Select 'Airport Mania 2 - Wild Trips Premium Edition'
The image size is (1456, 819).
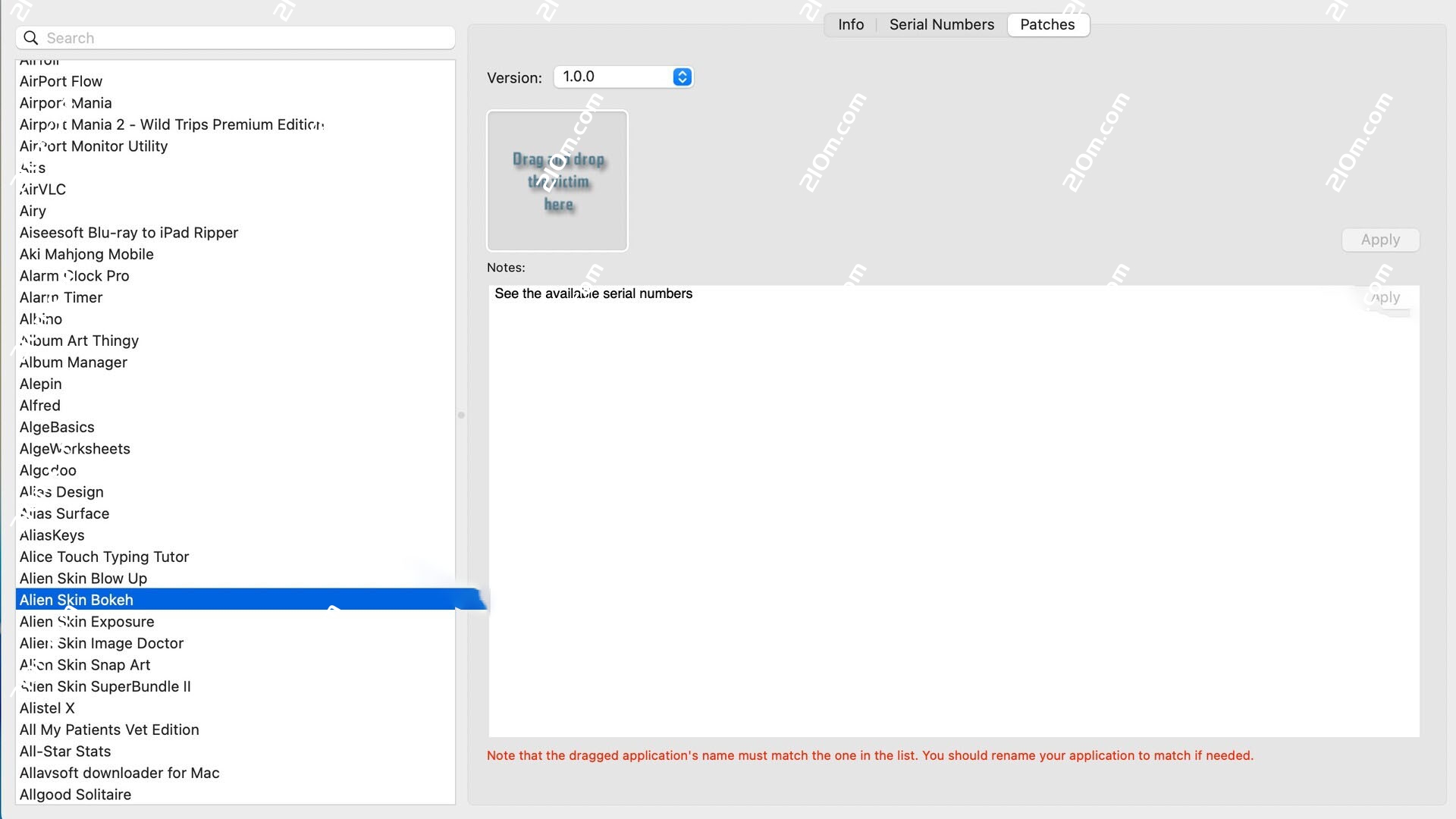235,124
